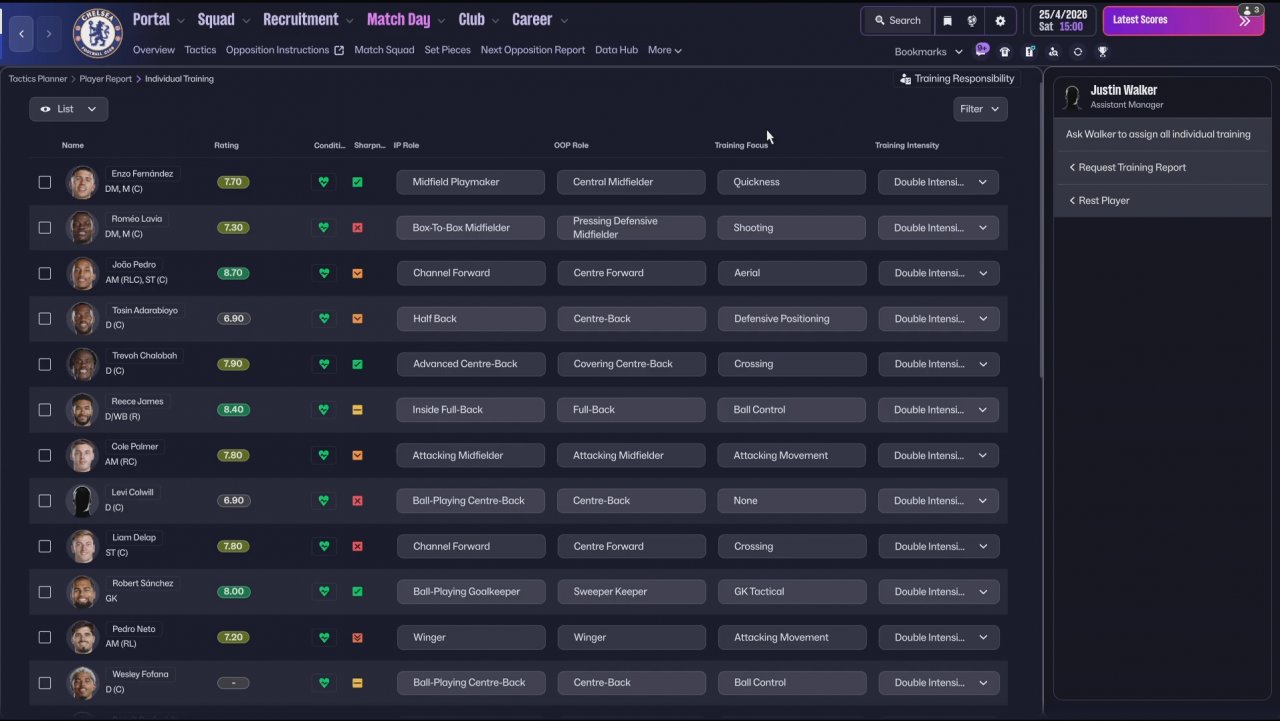The image size is (1280, 721).
Task: Open the 9+ notifications chat icon
Action: pyautogui.click(x=982, y=51)
